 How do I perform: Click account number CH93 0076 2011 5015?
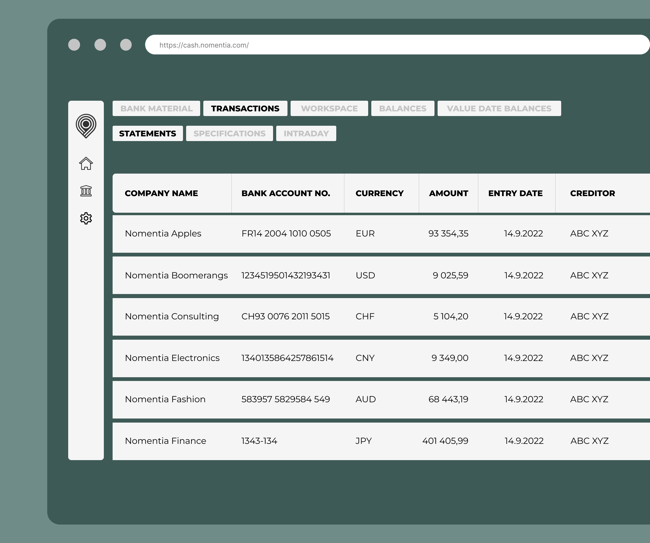pyautogui.click(x=286, y=317)
